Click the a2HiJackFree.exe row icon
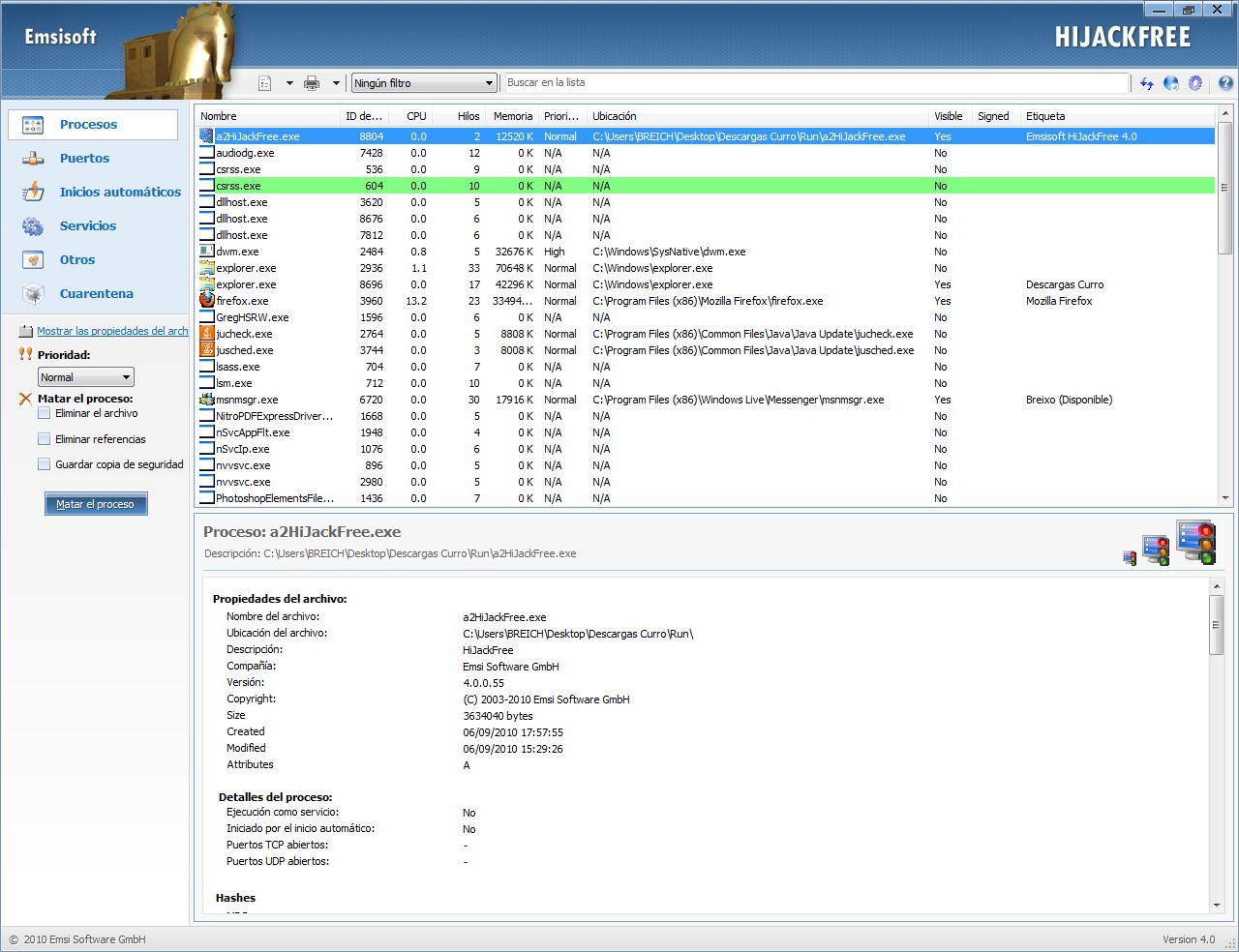1239x952 pixels. click(206, 136)
